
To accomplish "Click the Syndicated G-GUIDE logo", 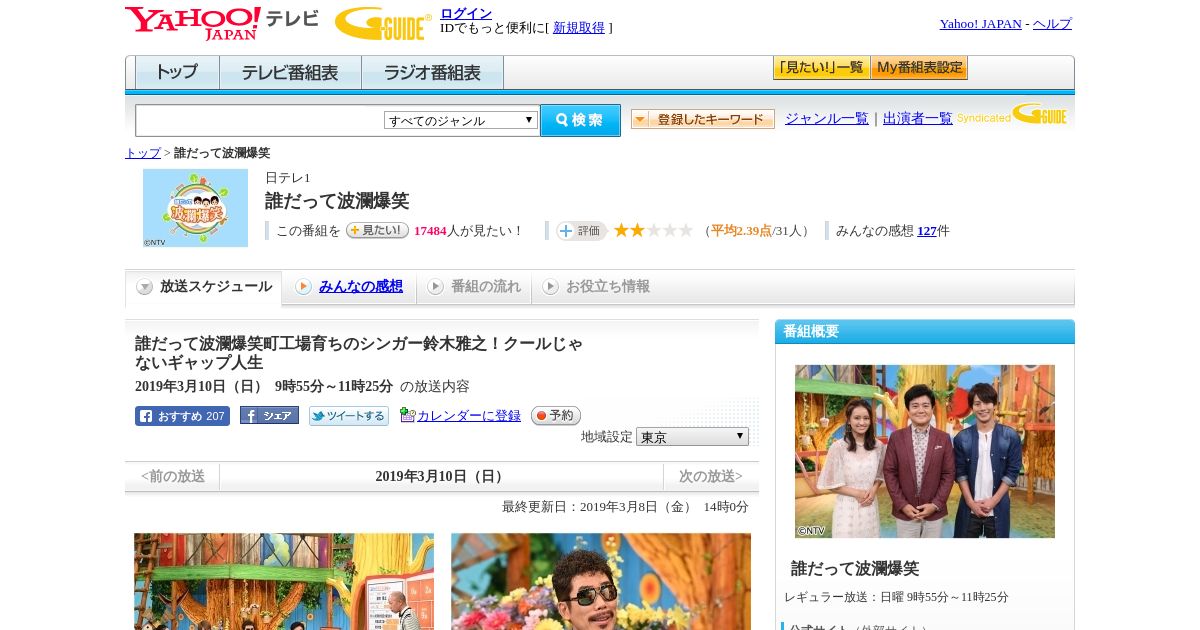I will click(1012, 114).
